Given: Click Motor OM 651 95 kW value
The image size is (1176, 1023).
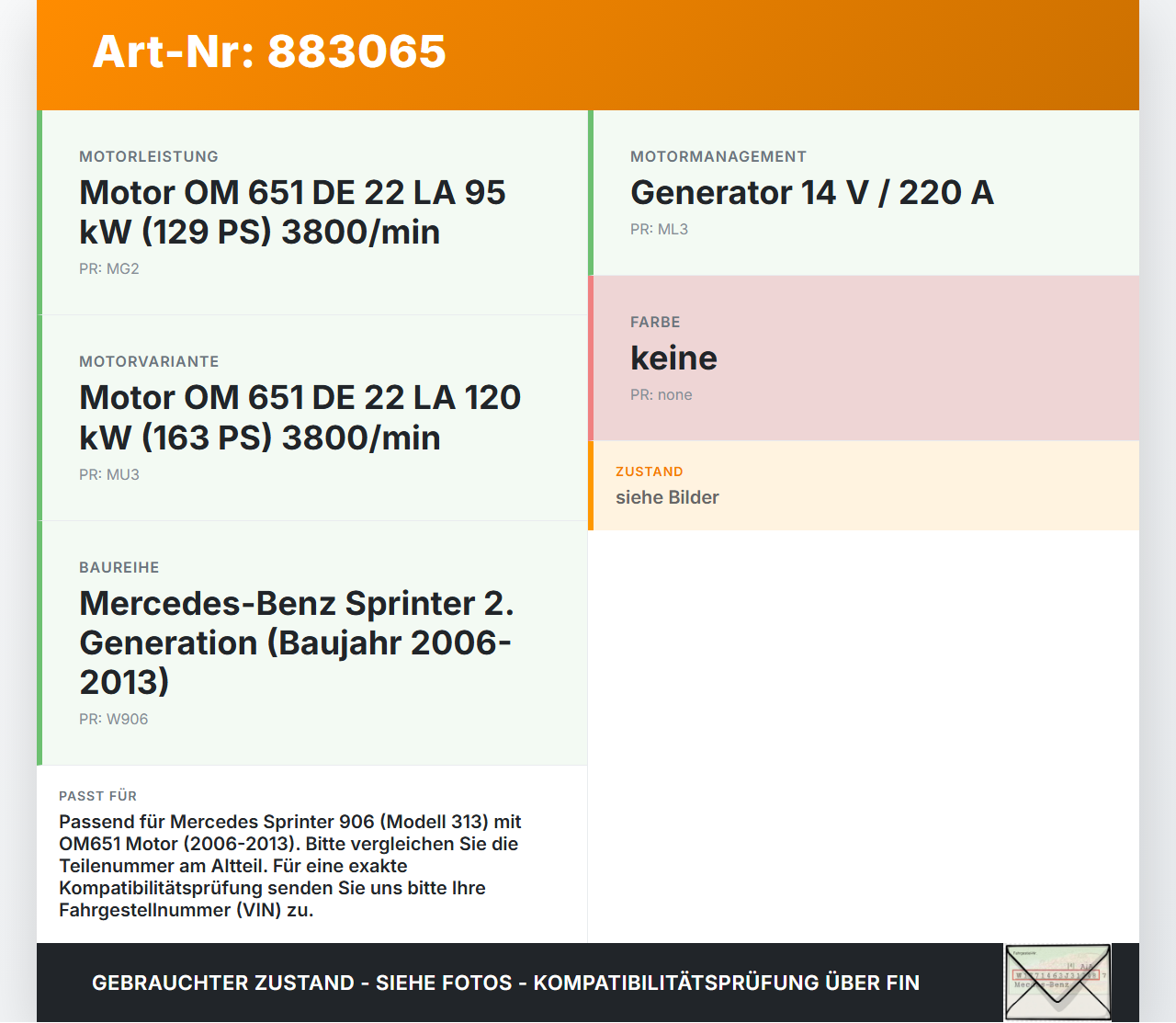Looking at the screenshot, I should 292,212.
